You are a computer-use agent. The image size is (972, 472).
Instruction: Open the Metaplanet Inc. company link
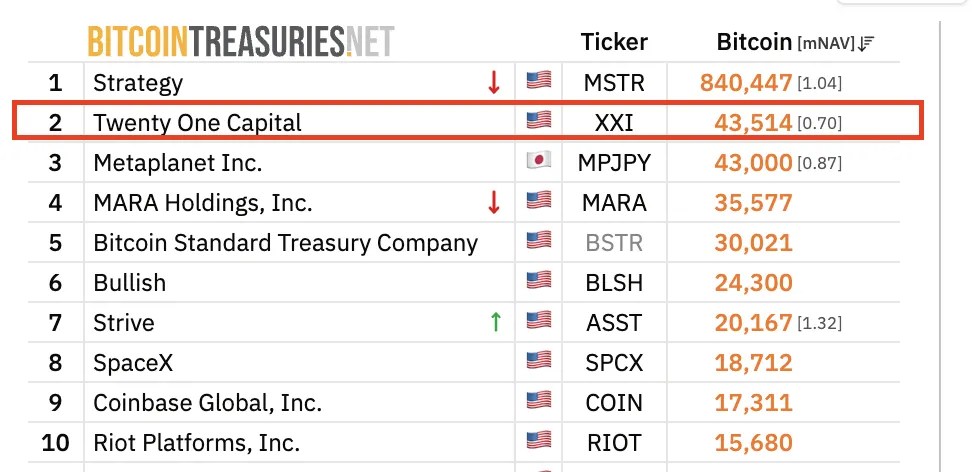(178, 163)
